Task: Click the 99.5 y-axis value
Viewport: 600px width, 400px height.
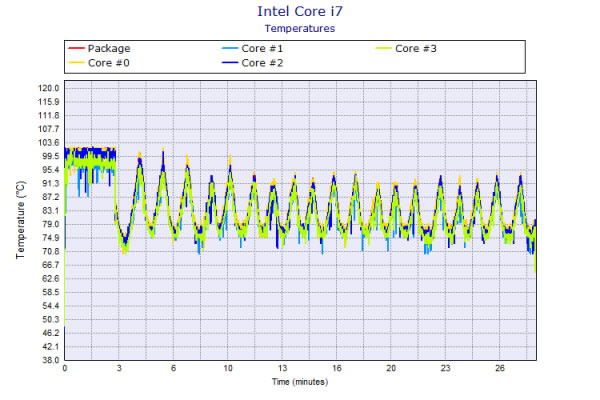Action: [51, 156]
